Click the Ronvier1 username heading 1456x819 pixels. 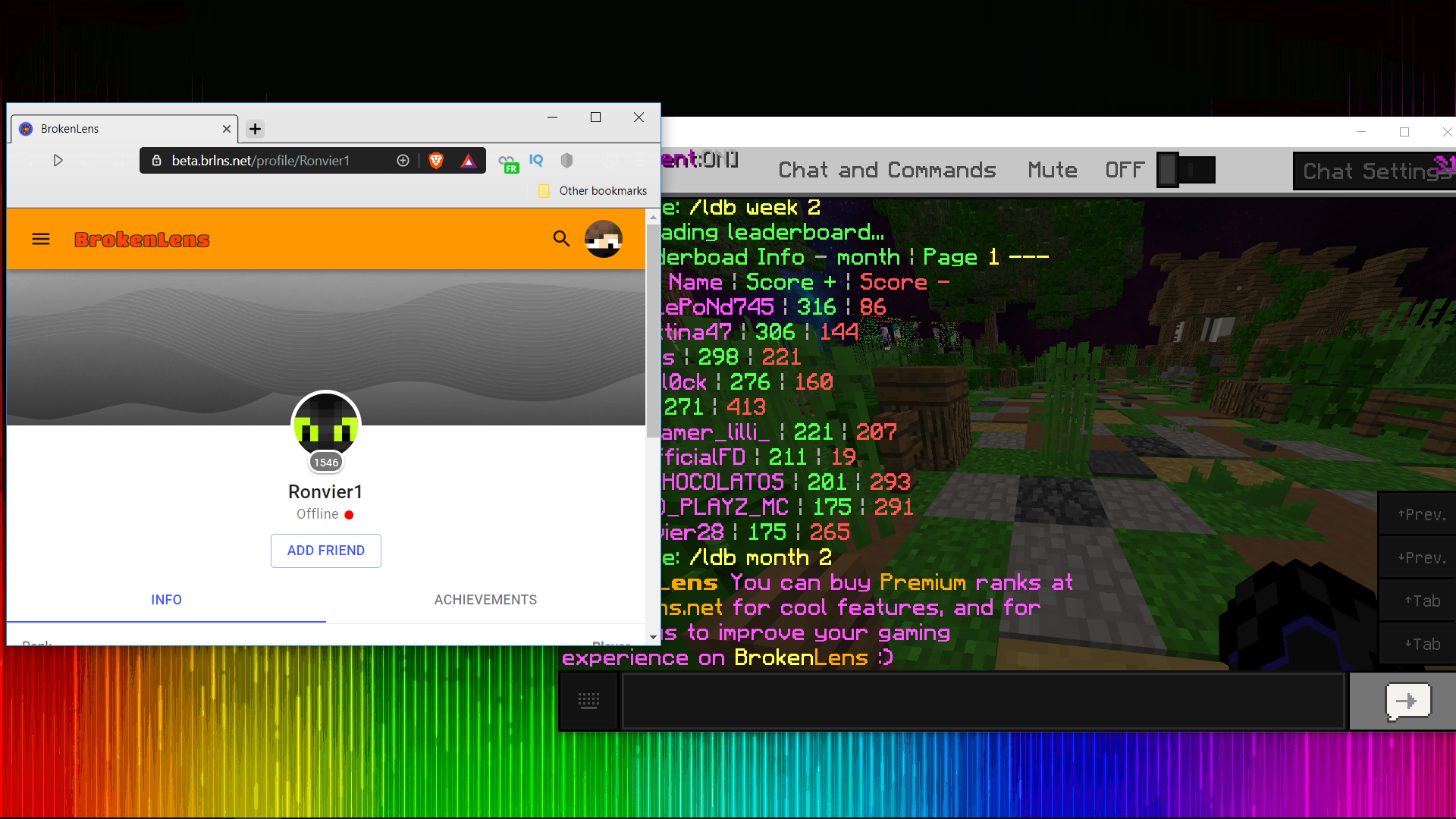coord(326,492)
